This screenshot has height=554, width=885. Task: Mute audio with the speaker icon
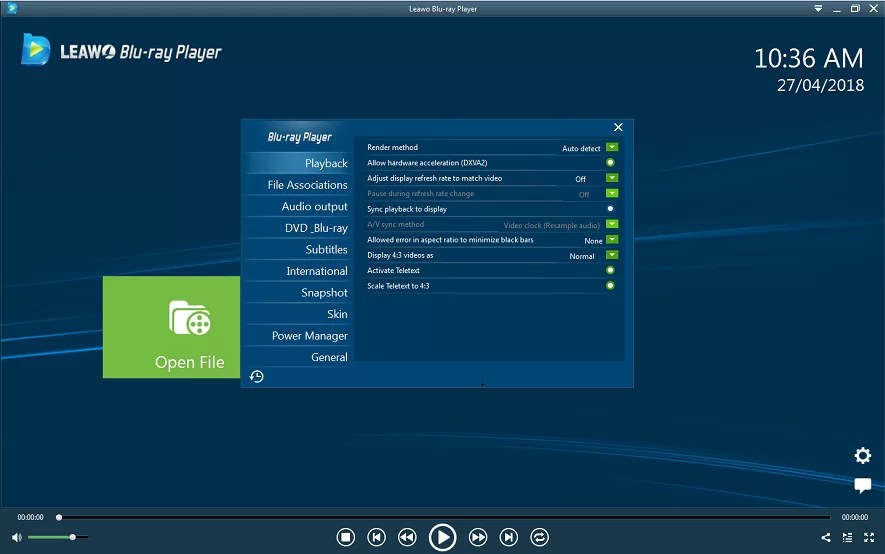[x=17, y=537]
